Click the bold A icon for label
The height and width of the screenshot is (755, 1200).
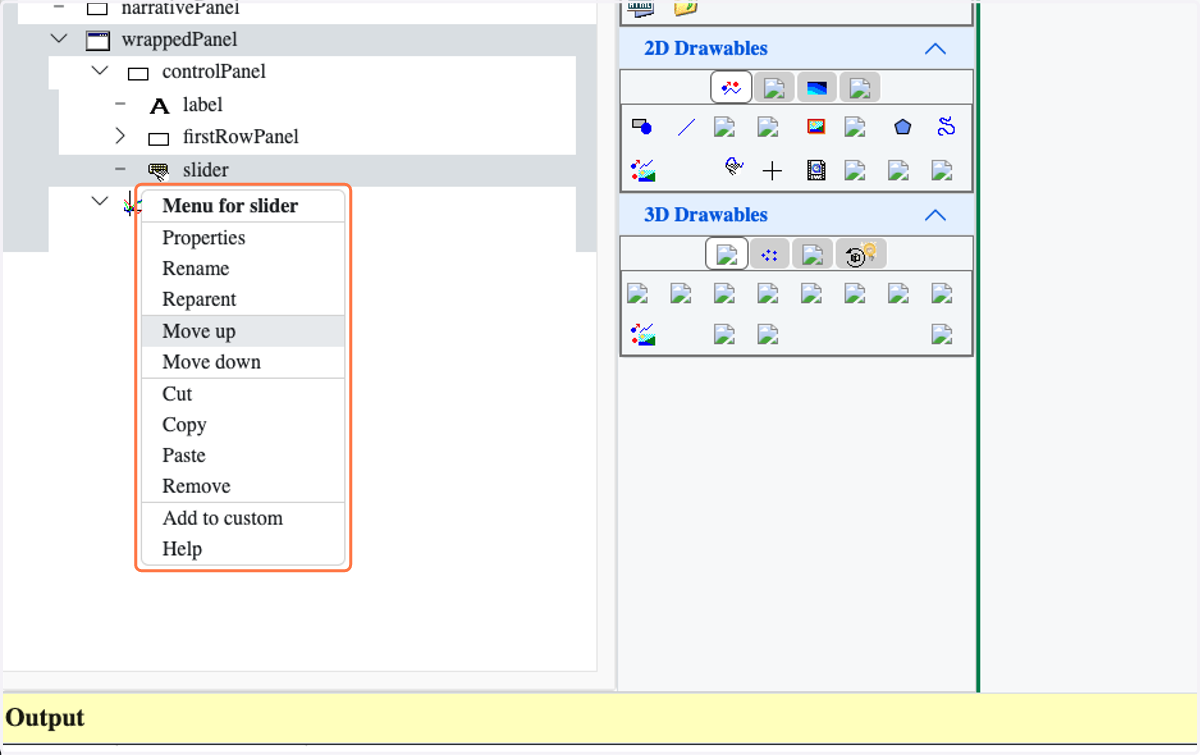click(x=159, y=106)
